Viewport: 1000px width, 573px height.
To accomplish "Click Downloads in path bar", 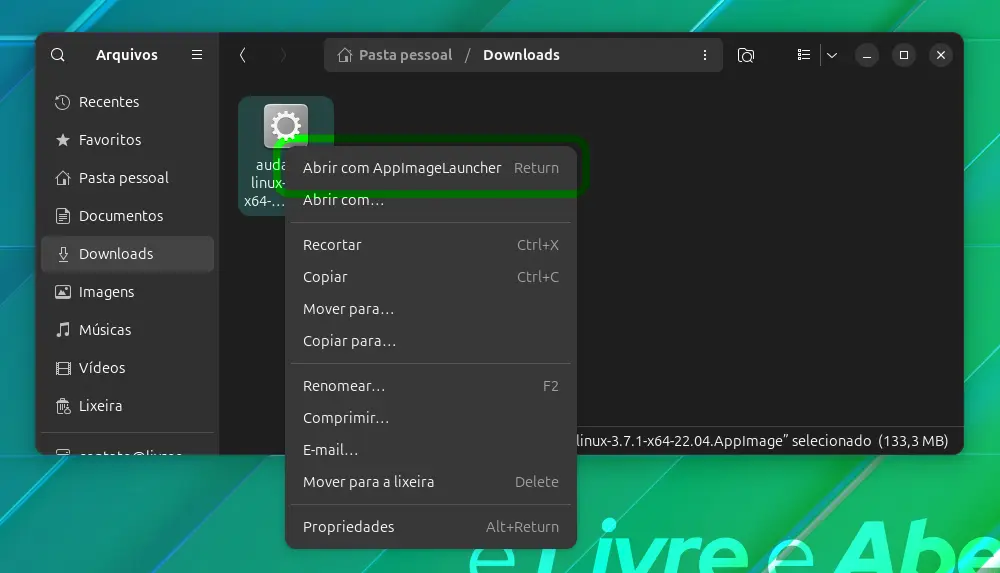I will pos(521,55).
